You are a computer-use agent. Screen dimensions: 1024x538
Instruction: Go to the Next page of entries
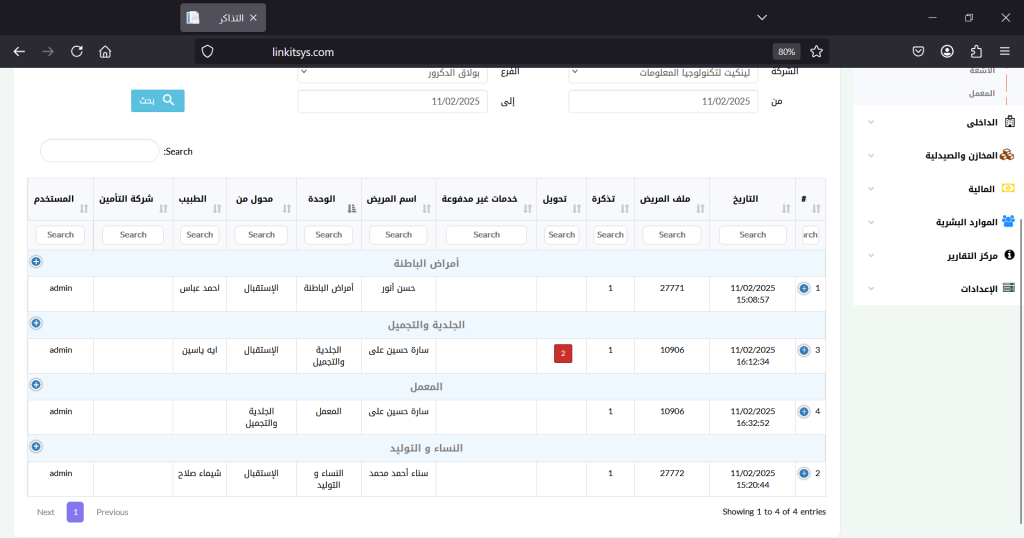(45, 512)
